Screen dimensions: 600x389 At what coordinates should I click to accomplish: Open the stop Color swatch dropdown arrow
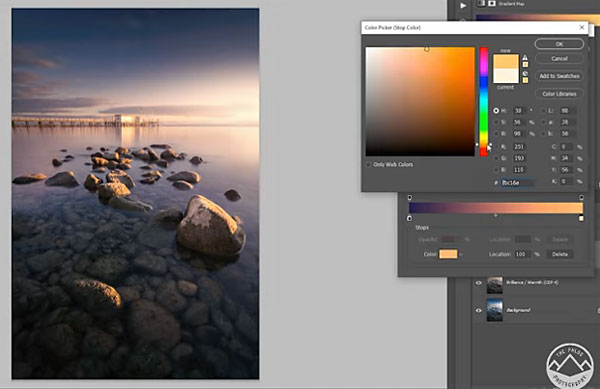click(x=461, y=254)
